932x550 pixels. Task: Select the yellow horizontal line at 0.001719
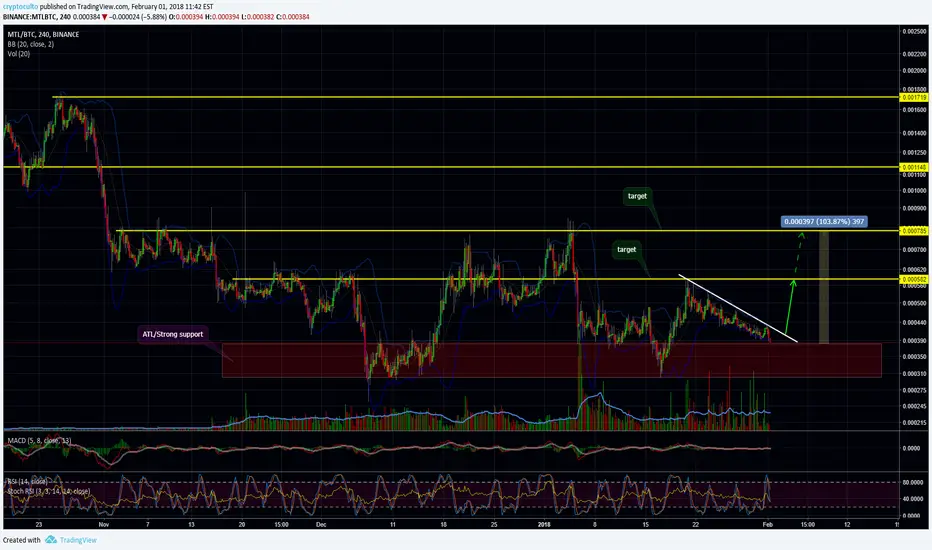click(476, 97)
